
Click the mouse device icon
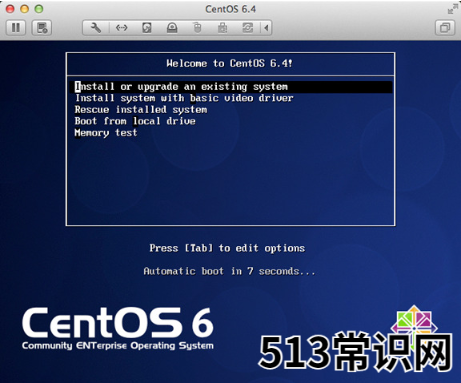(x=197, y=28)
